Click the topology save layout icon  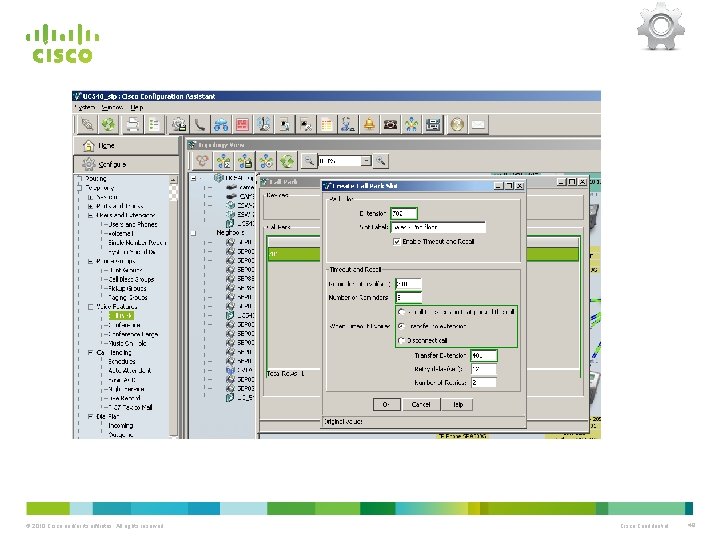pyautogui.click(x=245, y=161)
